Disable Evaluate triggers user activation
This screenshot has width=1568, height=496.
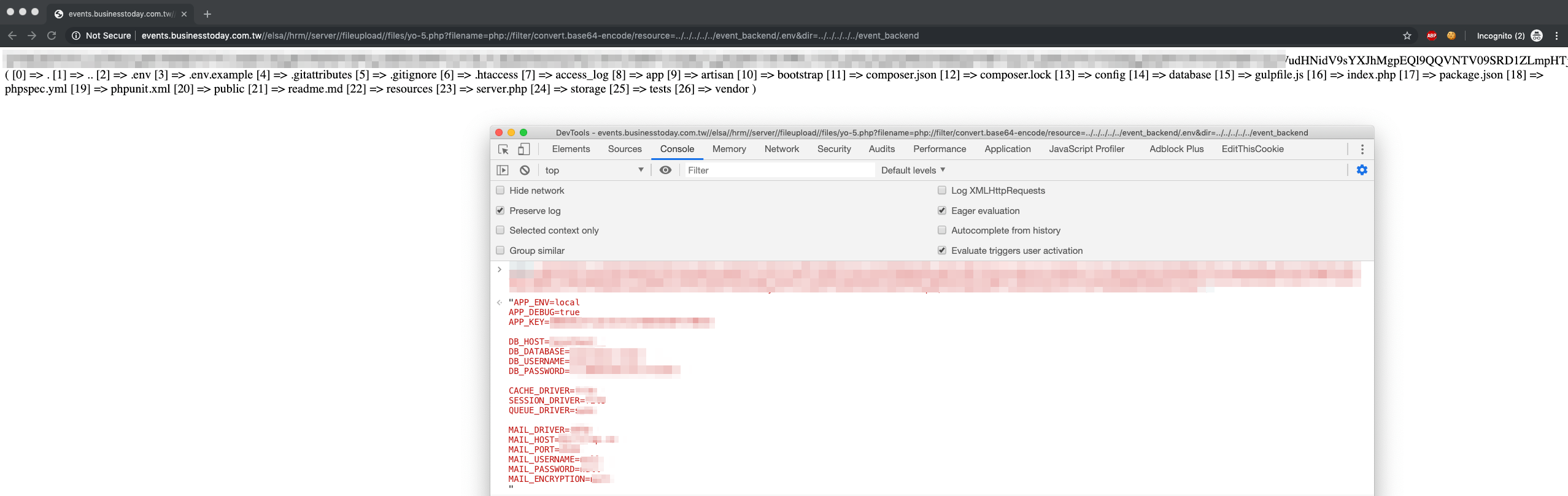pos(942,250)
